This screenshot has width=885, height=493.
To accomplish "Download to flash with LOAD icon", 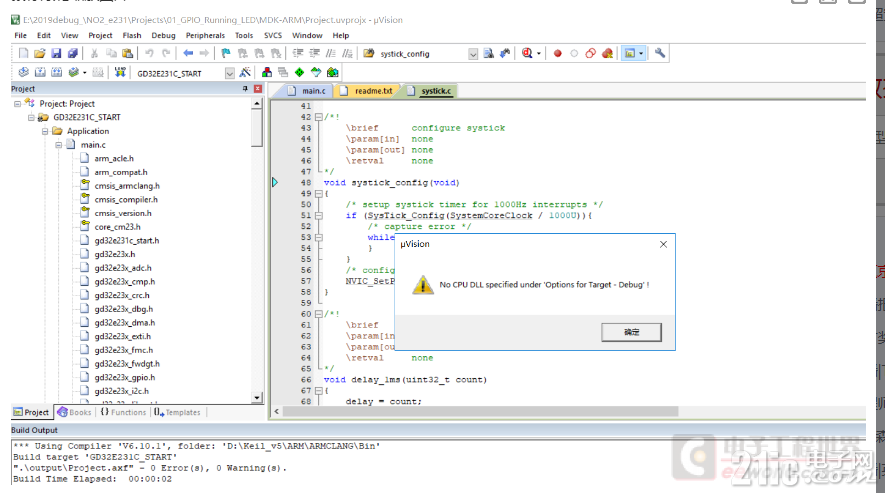I will click(x=120, y=72).
